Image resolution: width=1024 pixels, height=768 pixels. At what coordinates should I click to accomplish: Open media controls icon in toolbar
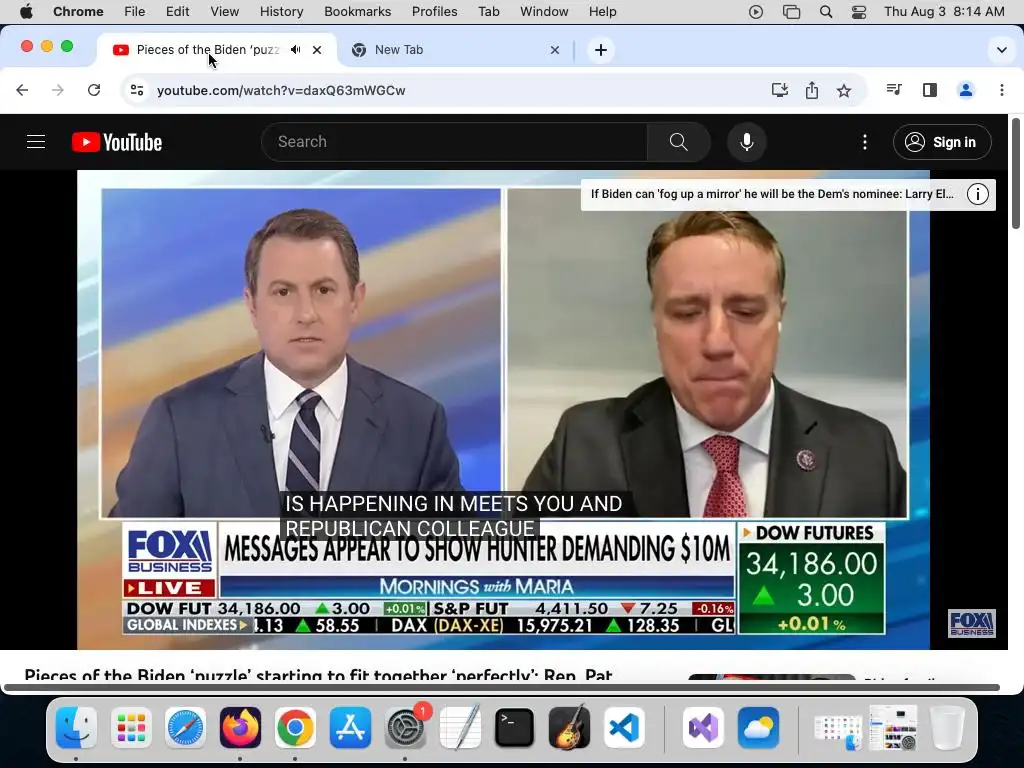[x=894, y=90]
